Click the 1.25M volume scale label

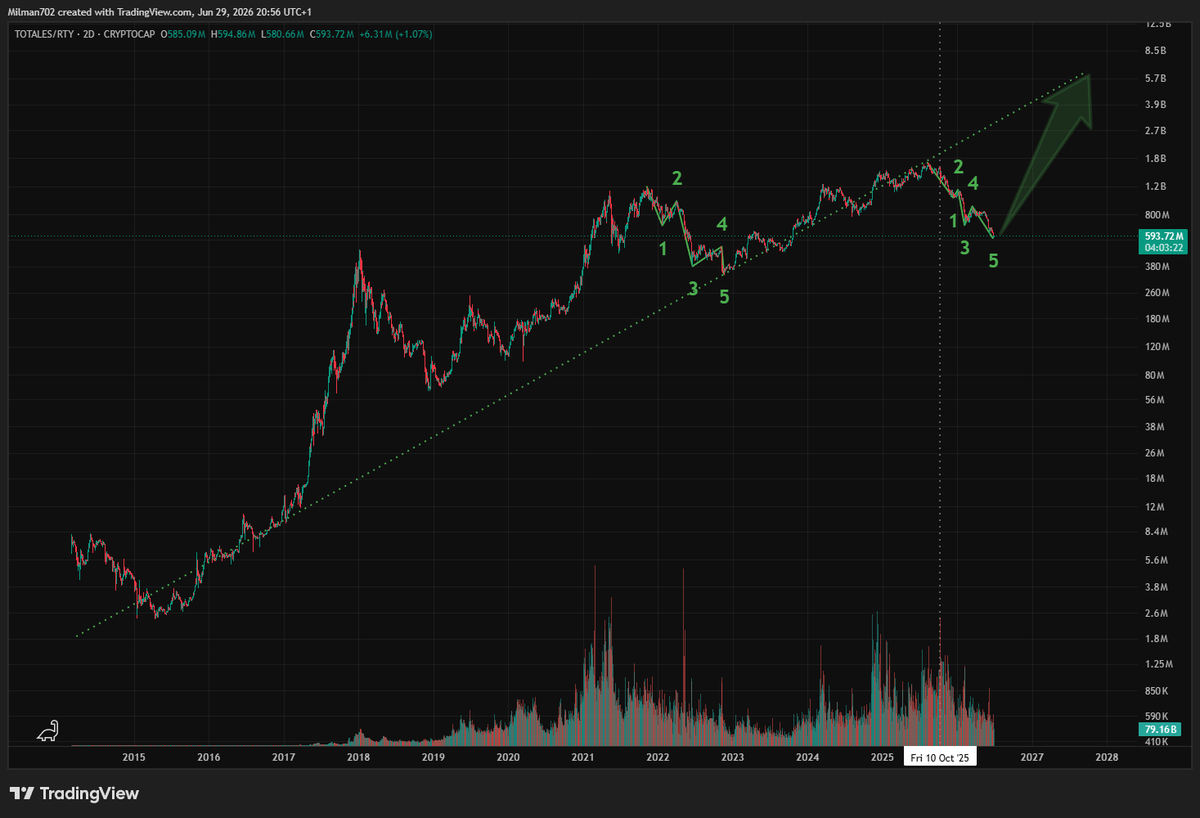click(1157, 664)
